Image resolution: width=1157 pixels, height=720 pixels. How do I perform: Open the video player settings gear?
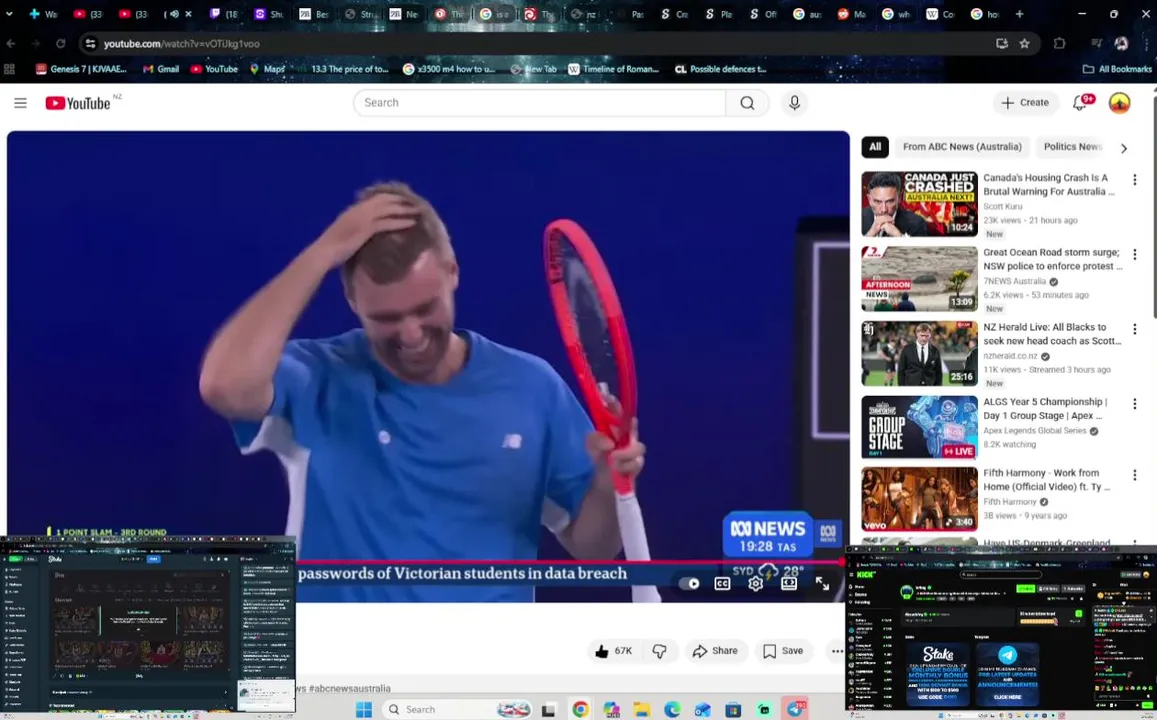(756, 584)
